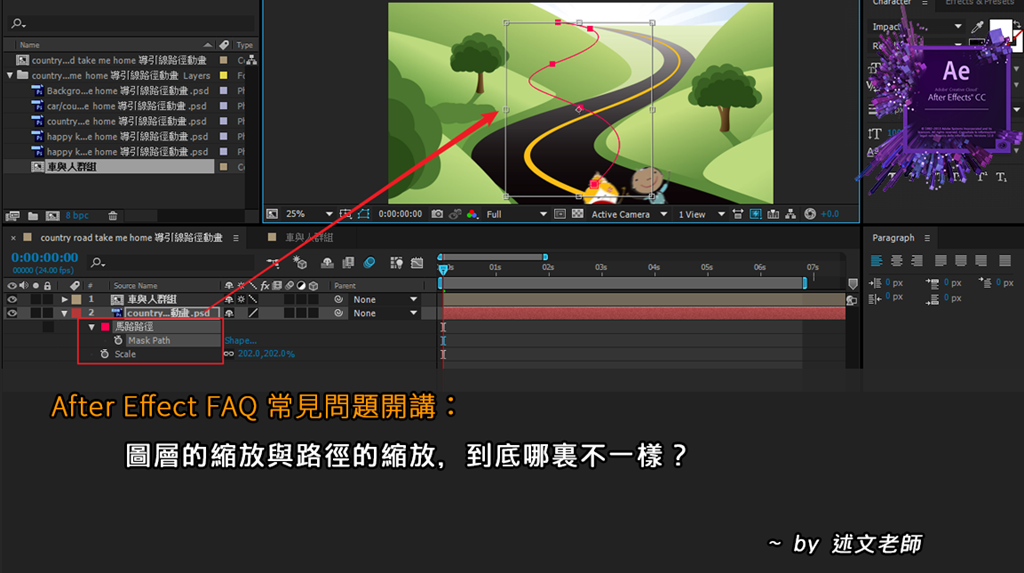This screenshot has width=1024, height=573.
Task: Expand layer 1 車與人群組 properties
Action: point(64,299)
